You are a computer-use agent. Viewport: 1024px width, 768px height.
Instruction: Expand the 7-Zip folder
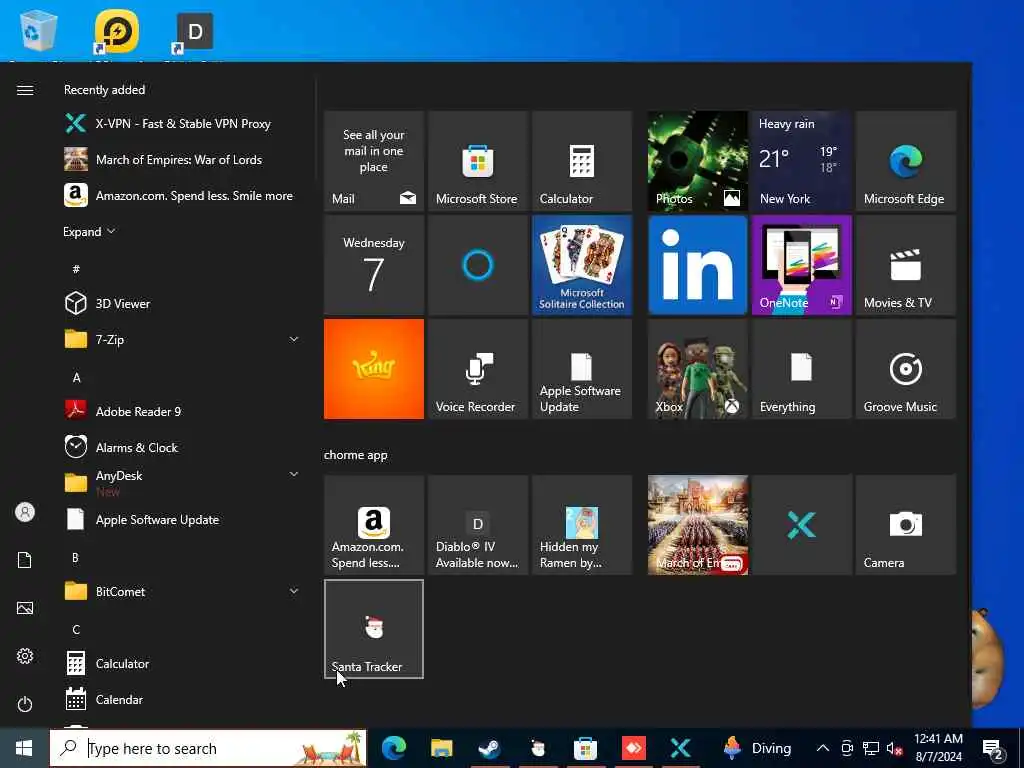(293, 339)
